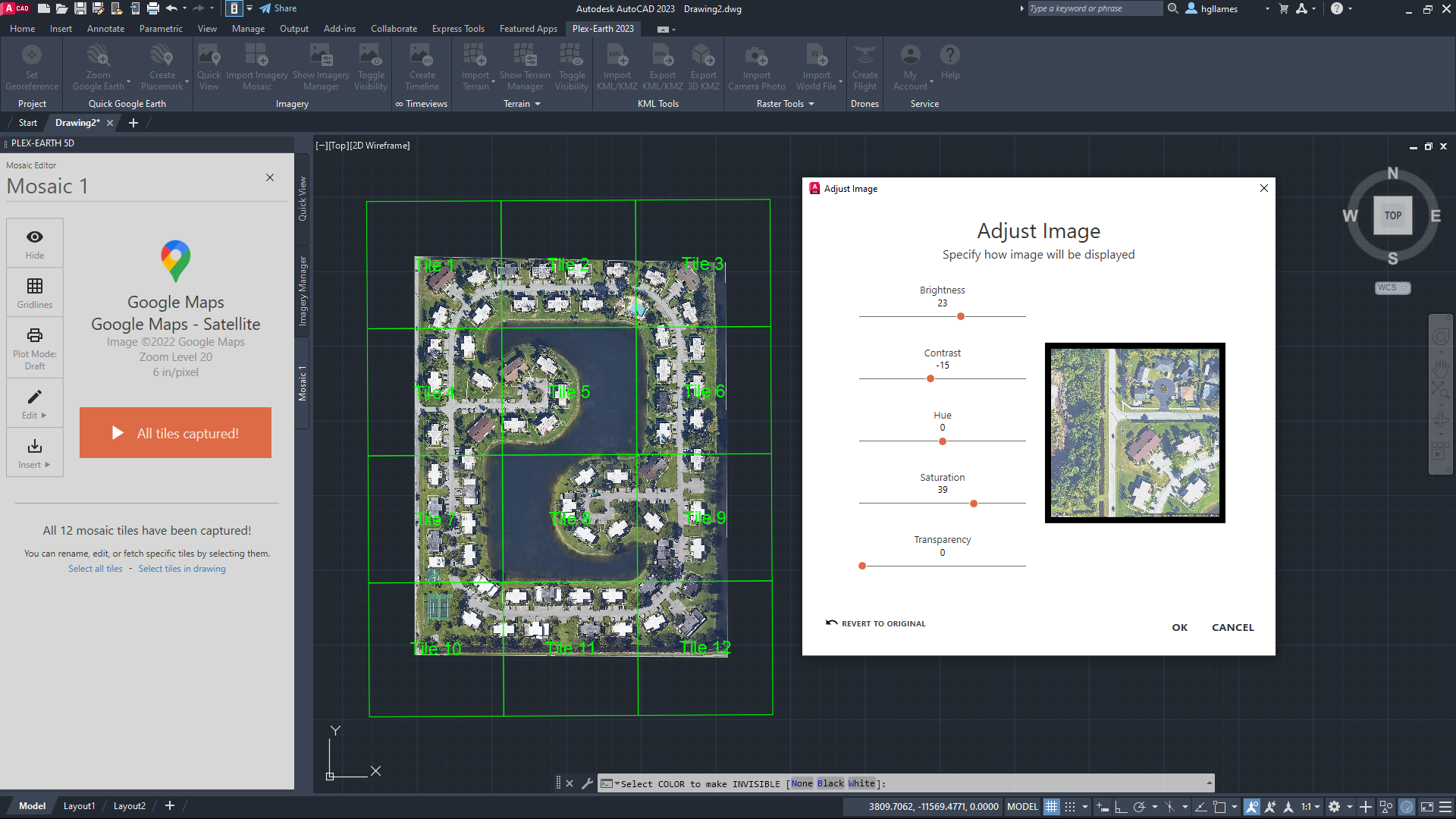Click the Create Timeline tool
Viewport: 1456px width, 819px height.
[x=422, y=67]
